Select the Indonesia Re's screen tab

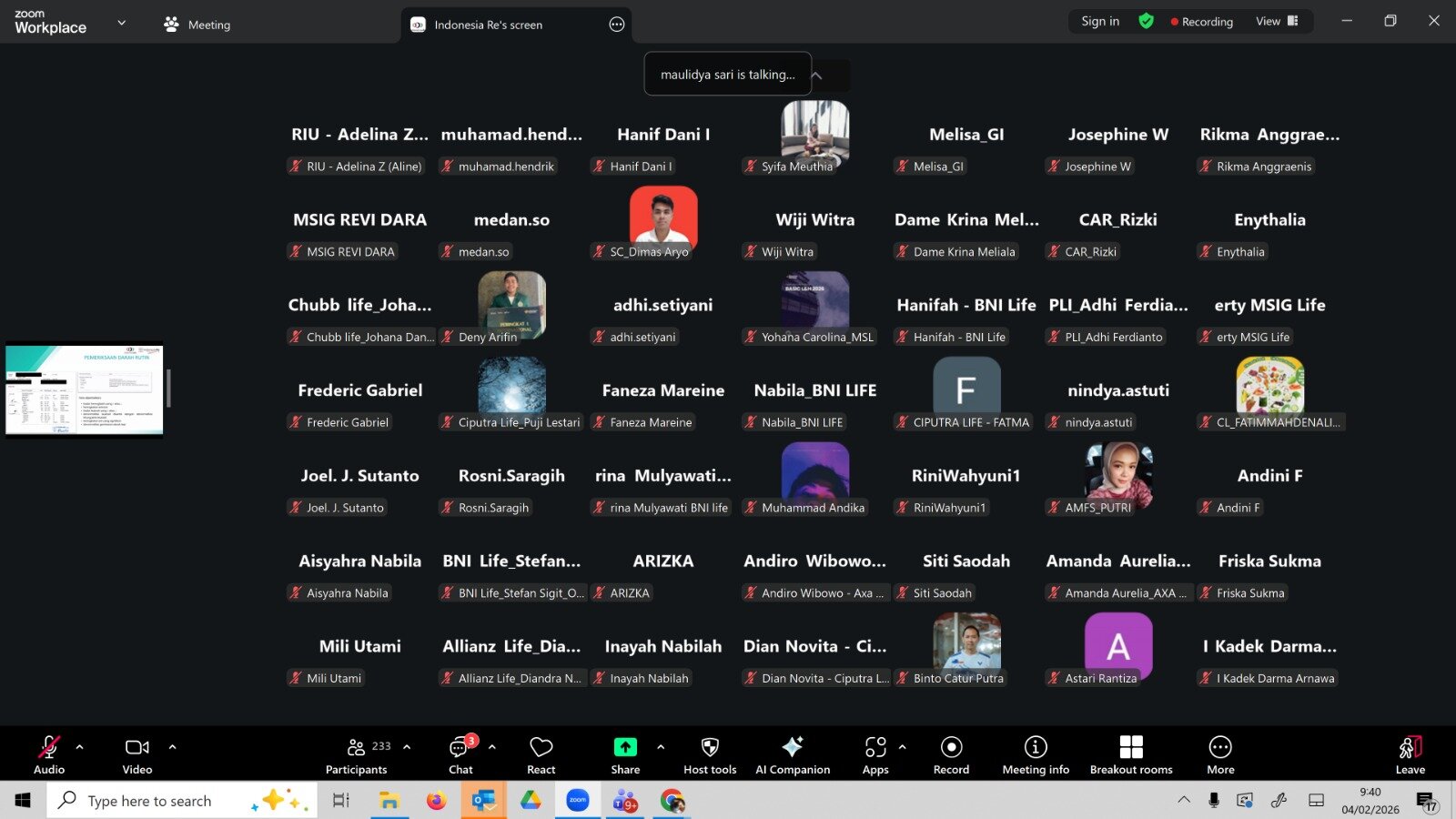coord(488,25)
